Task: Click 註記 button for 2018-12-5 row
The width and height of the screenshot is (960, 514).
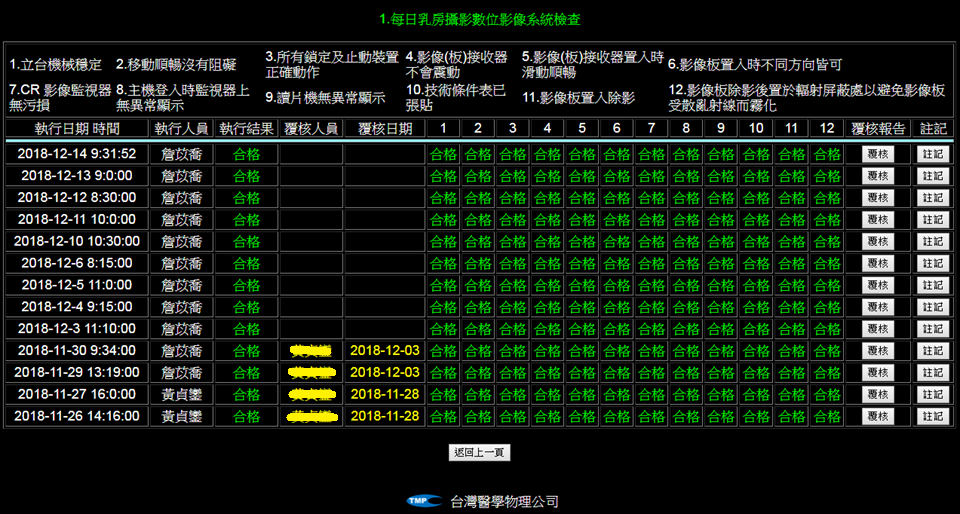Action: [x=931, y=285]
